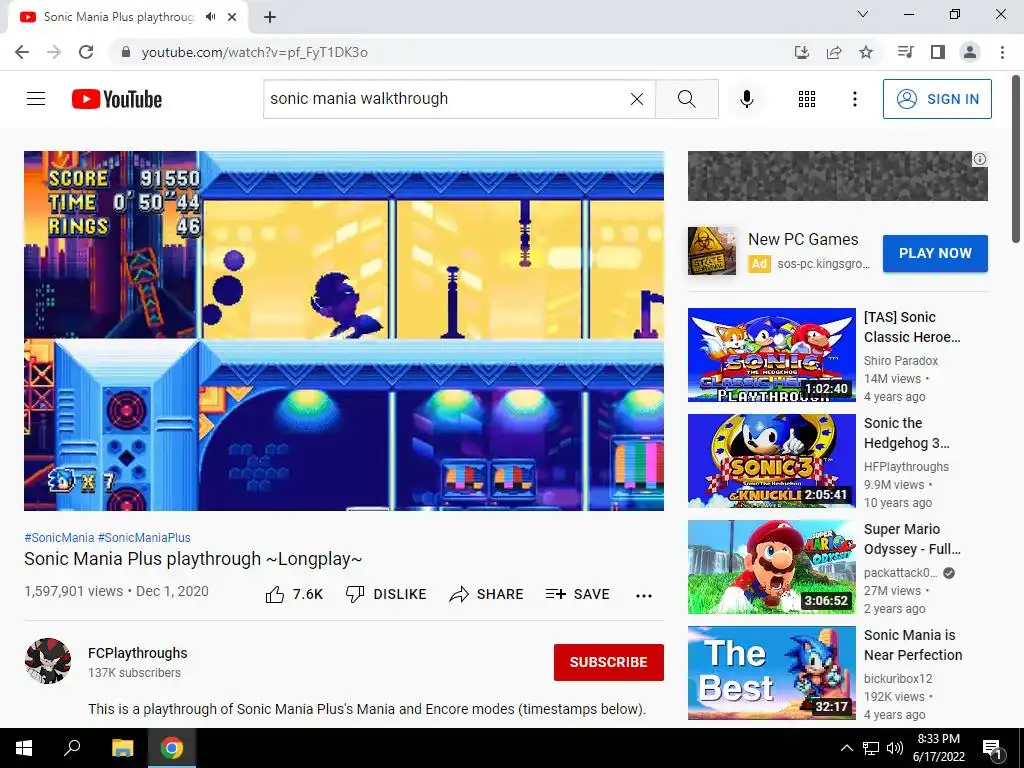Screen dimensions: 1024x768
Task: SAVE video to a playlist
Action: click(x=577, y=594)
